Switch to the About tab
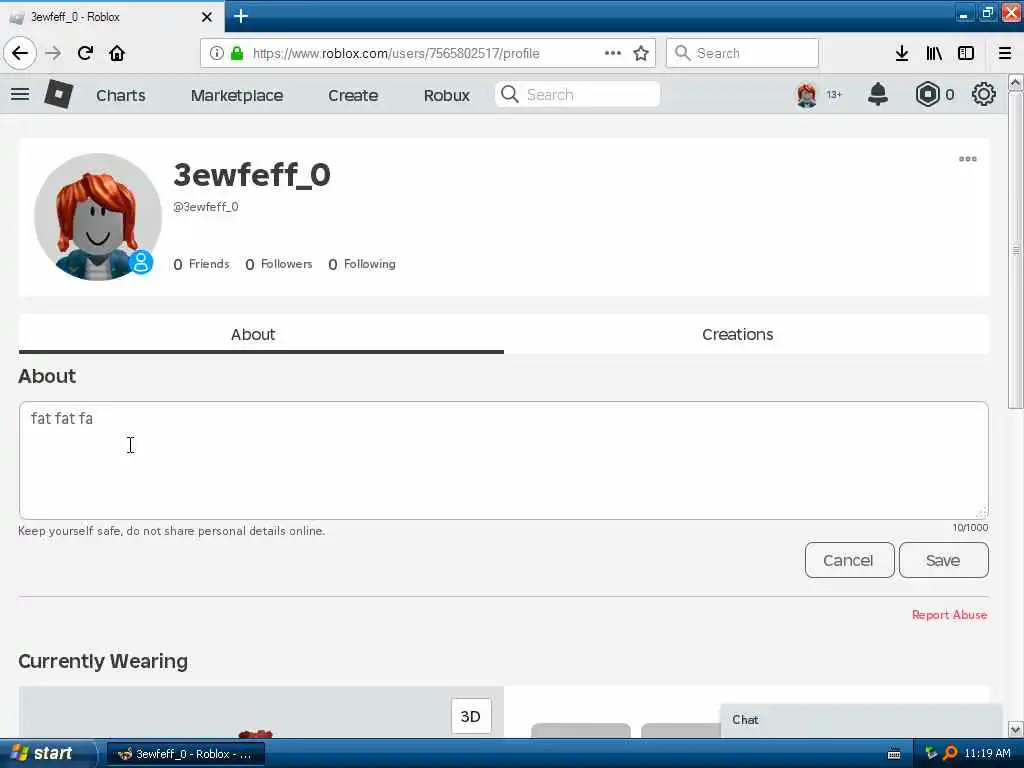 coord(261,334)
